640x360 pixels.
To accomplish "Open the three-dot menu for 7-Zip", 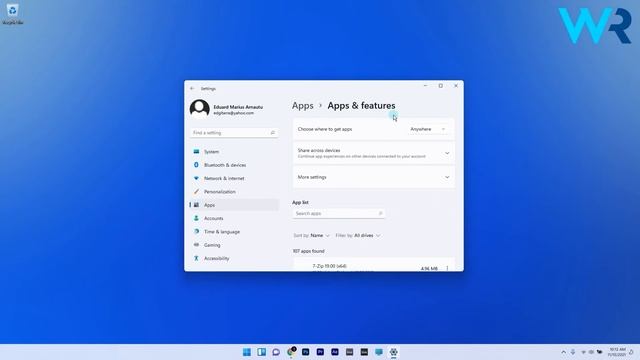I will pyautogui.click(x=447, y=268).
